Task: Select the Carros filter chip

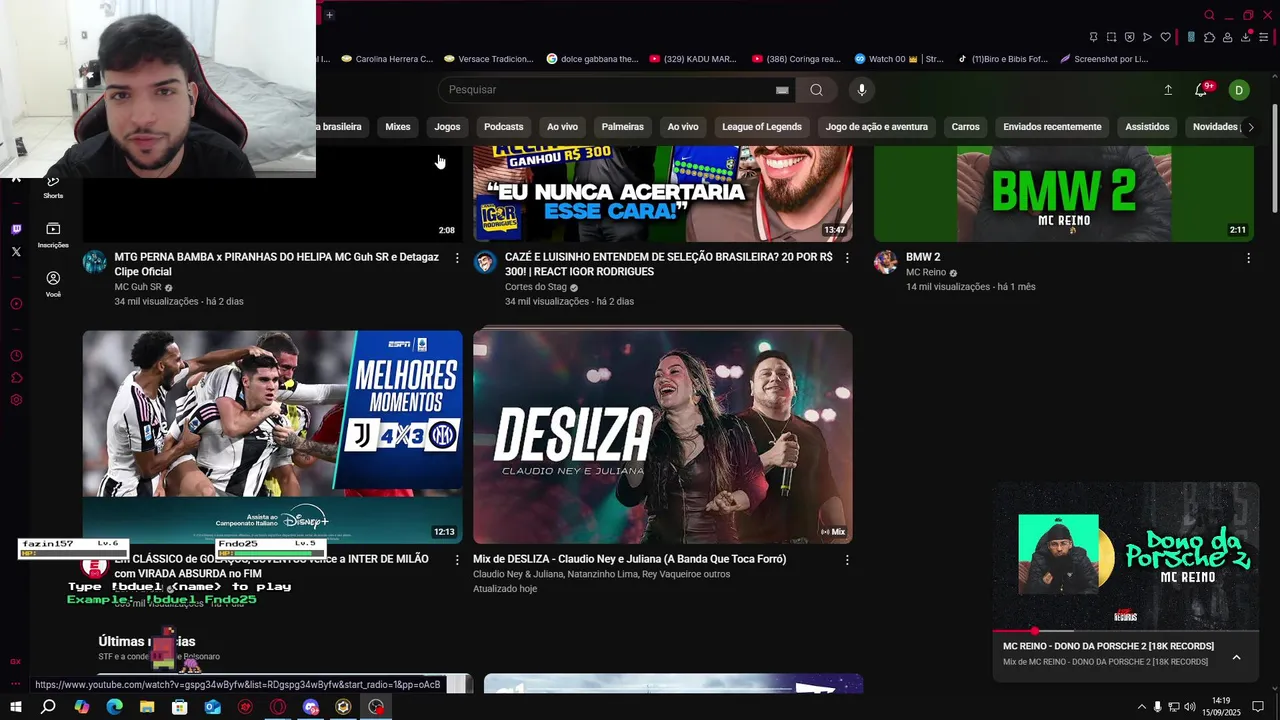Action: pyautogui.click(x=965, y=127)
